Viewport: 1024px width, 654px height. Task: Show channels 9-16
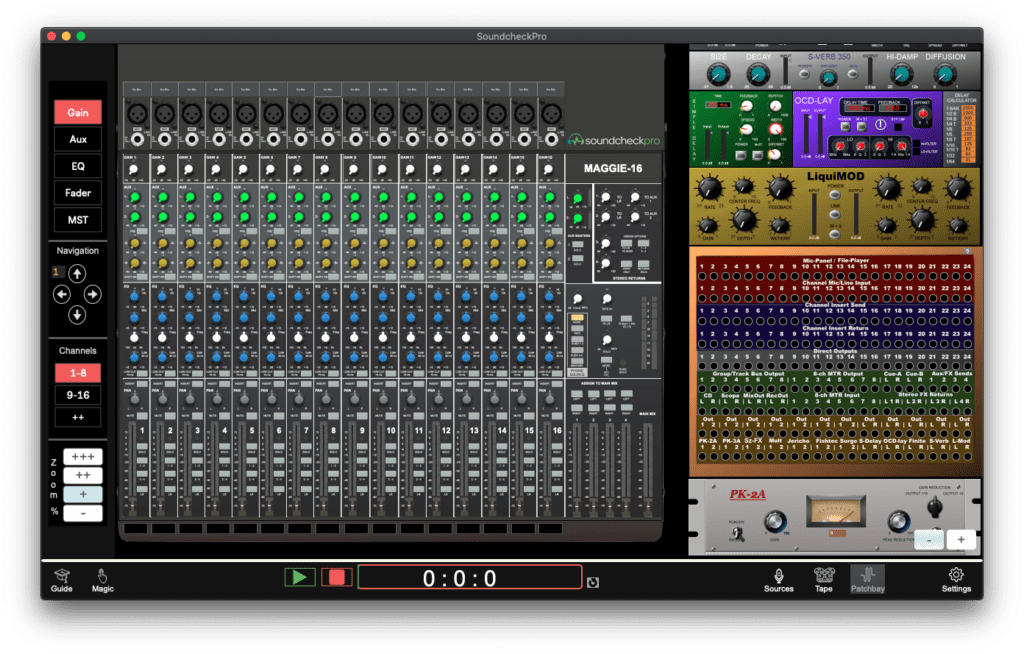(x=78, y=395)
